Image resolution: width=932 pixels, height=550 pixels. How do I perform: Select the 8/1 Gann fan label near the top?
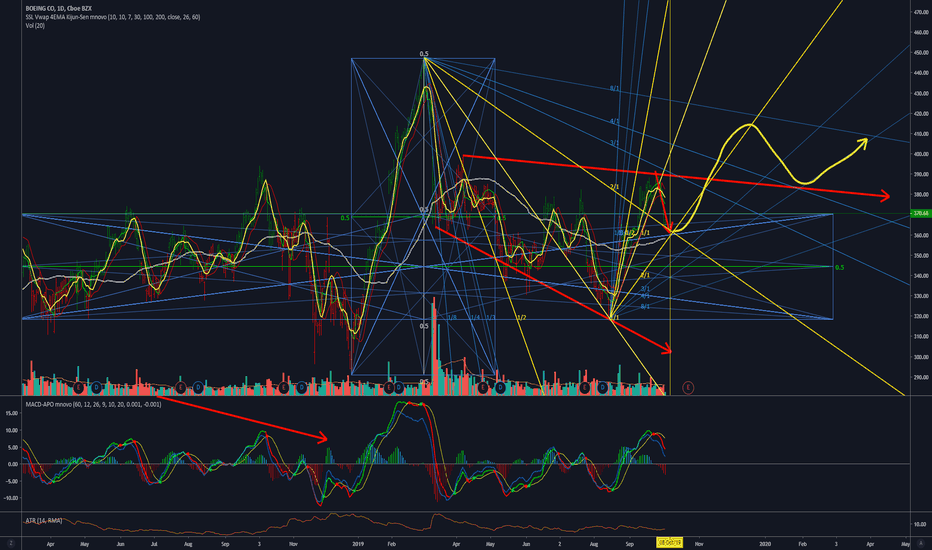pos(614,89)
